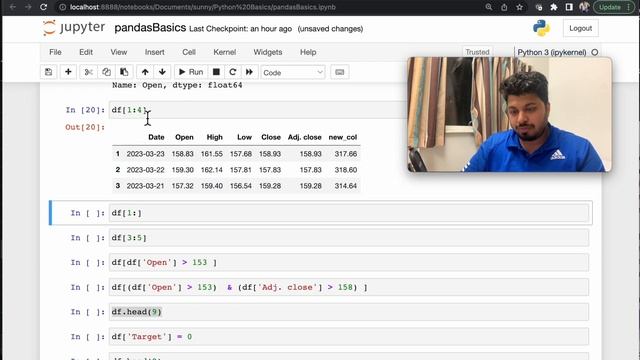Click the kernel idle circle indicator
640x360 pixels.
tap(595, 52)
